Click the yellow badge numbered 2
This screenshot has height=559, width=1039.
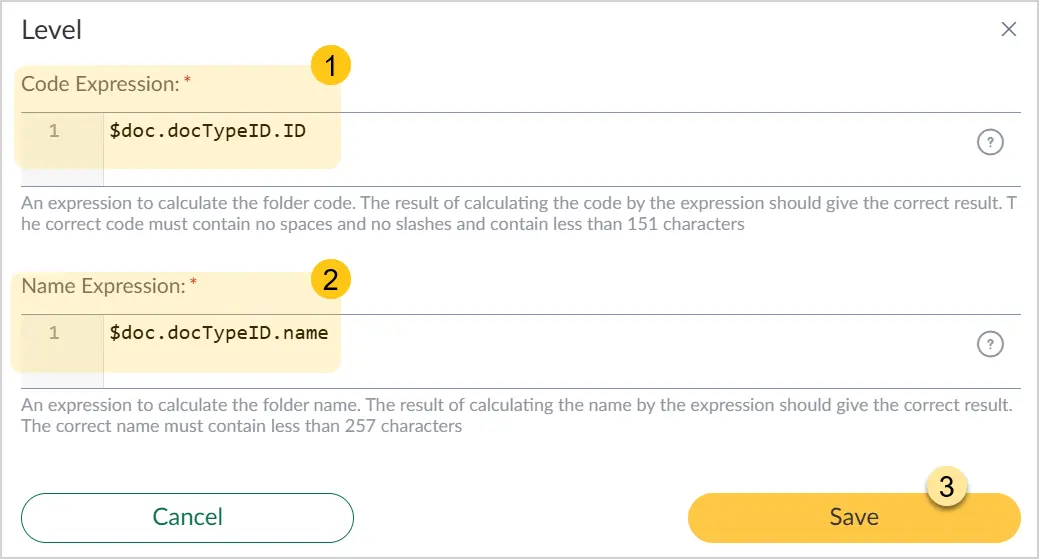[x=331, y=279]
